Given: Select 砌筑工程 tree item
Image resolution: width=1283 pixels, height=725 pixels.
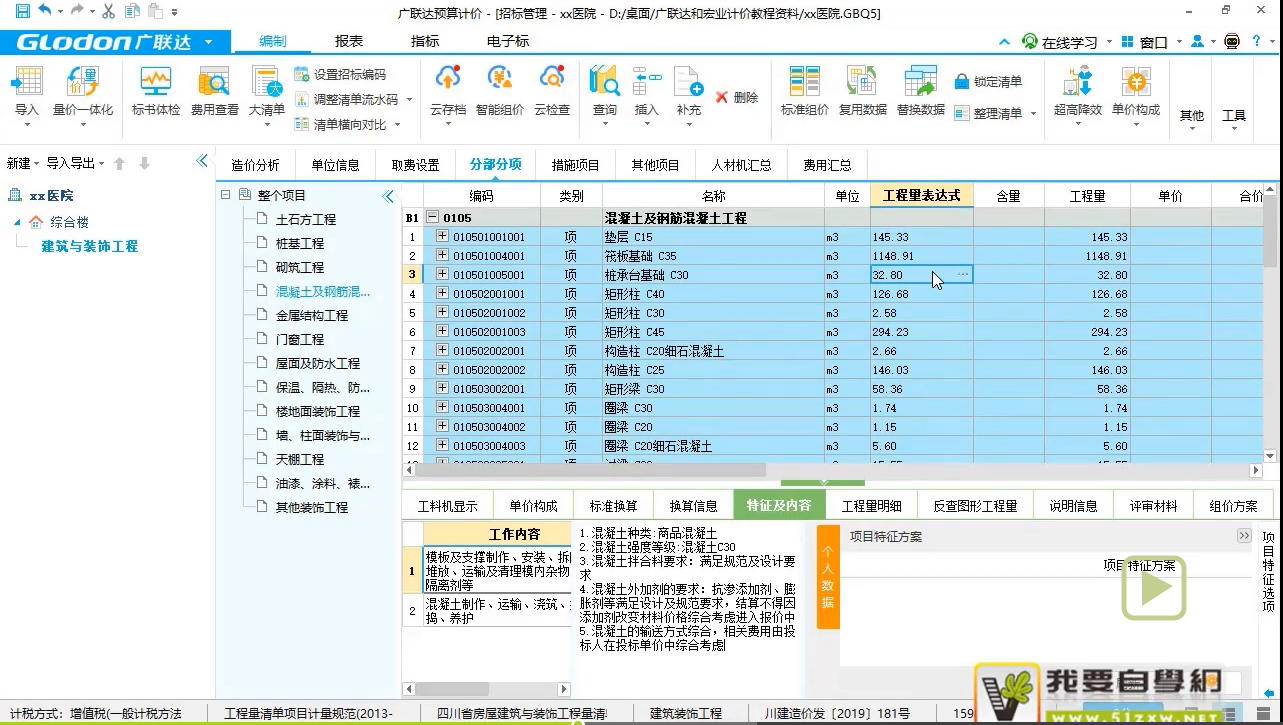Looking at the screenshot, I should 300,268.
